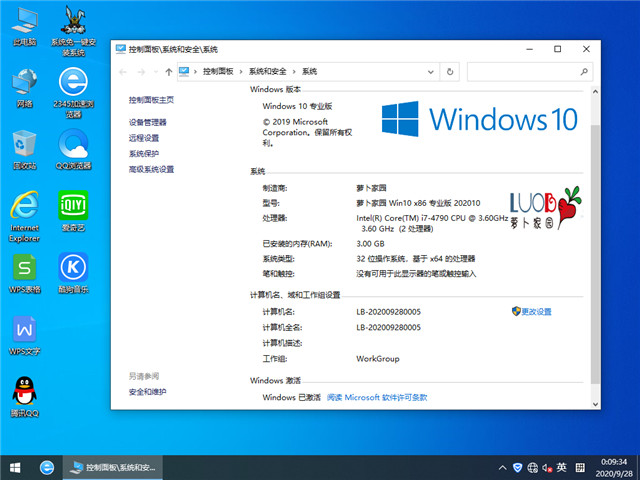The image size is (640, 480).
Task: Open the security shield tray icon
Action: coord(517,467)
